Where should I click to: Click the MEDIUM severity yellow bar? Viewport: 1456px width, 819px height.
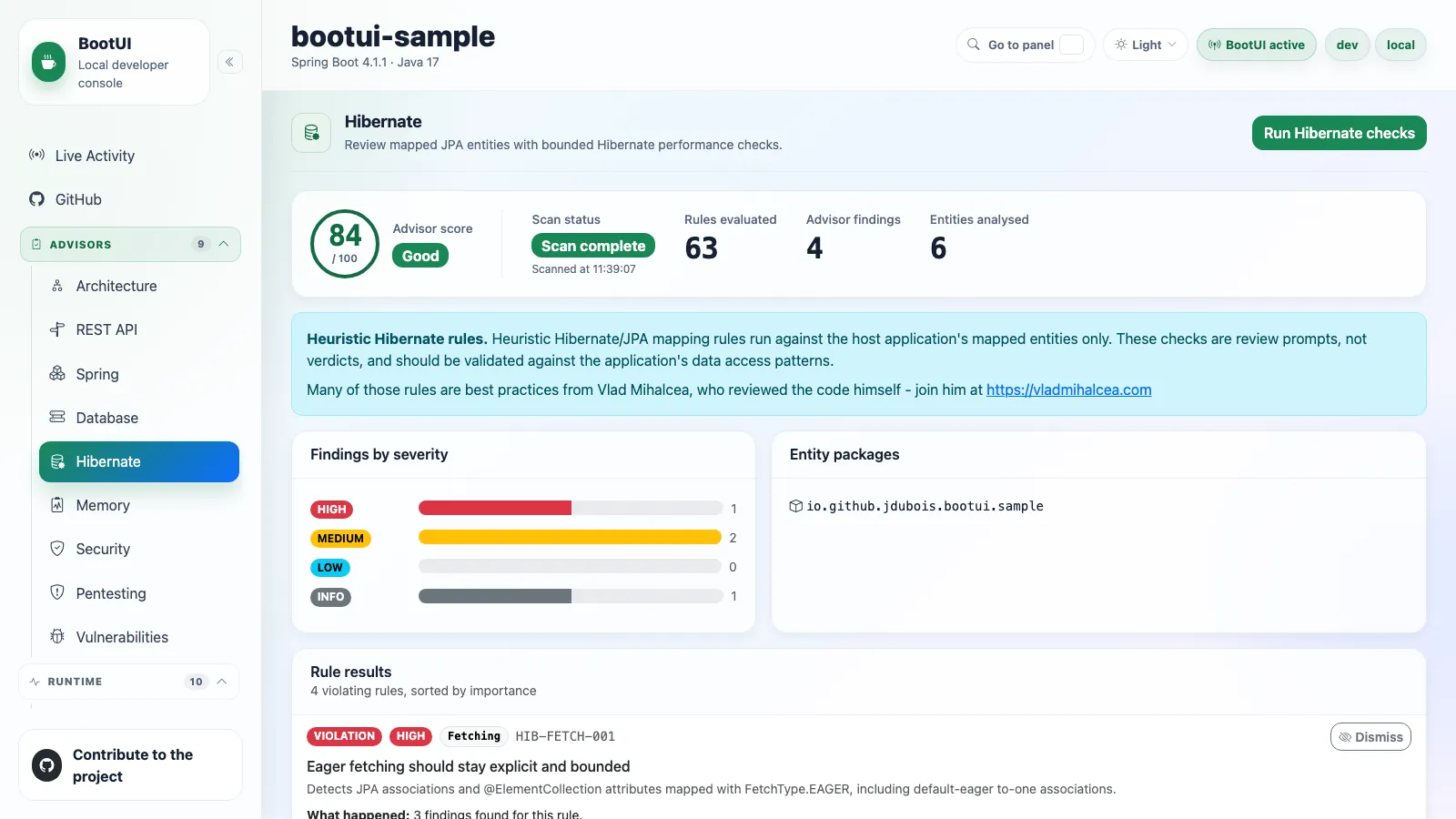(x=570, y=537)
